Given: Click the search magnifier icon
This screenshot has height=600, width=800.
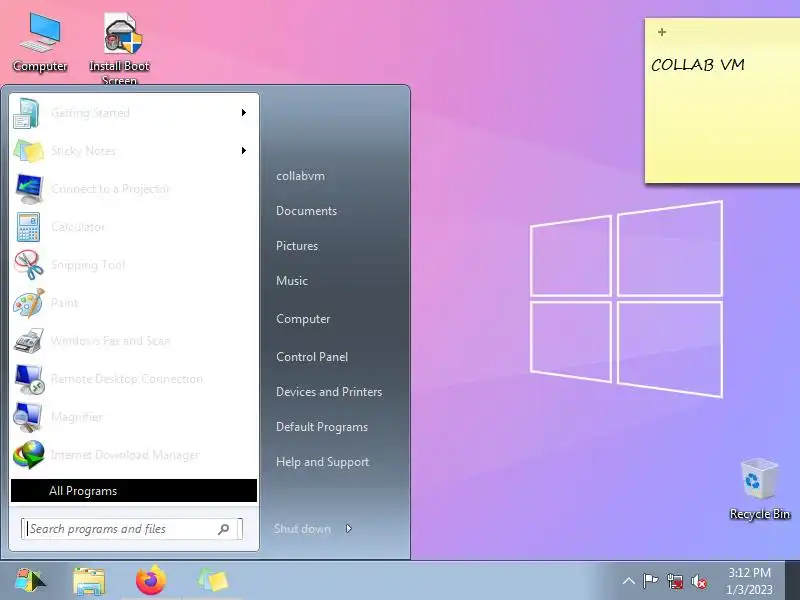Looking at the screenshot, I should pyautogui.click(x=223, y=529).
